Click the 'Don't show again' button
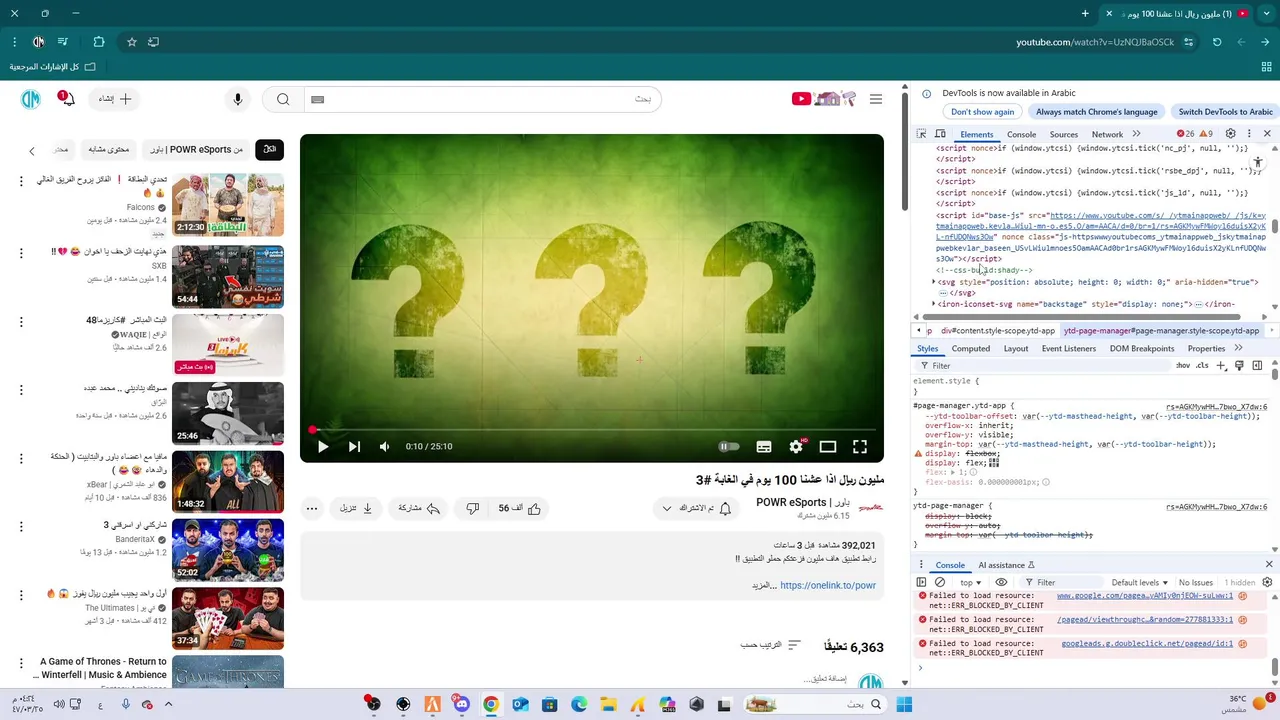Screen dimensions: 1280x720 (982, 112)
